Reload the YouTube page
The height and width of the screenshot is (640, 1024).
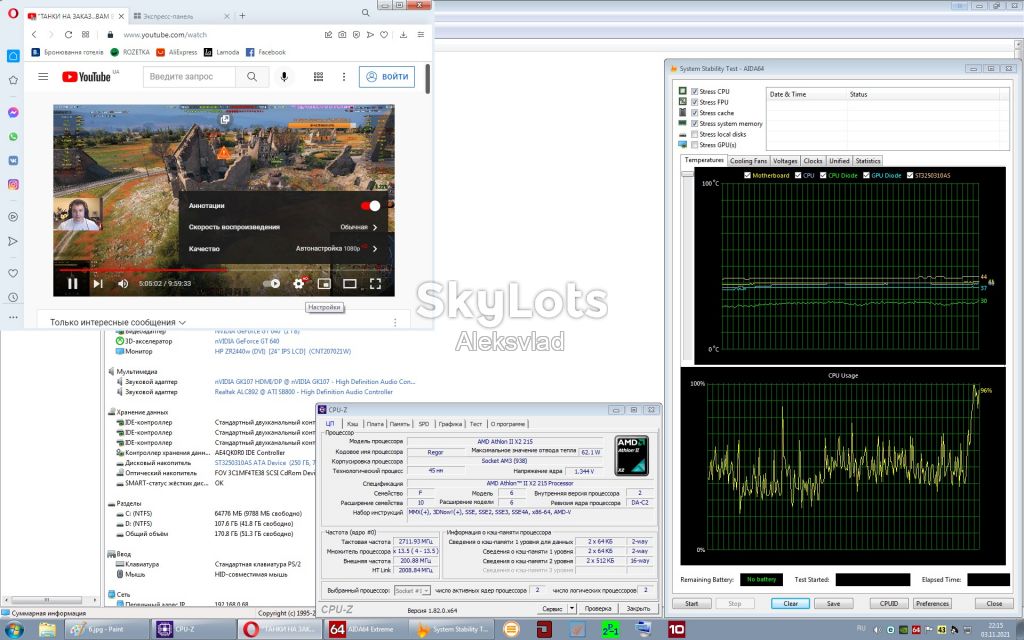68,35
